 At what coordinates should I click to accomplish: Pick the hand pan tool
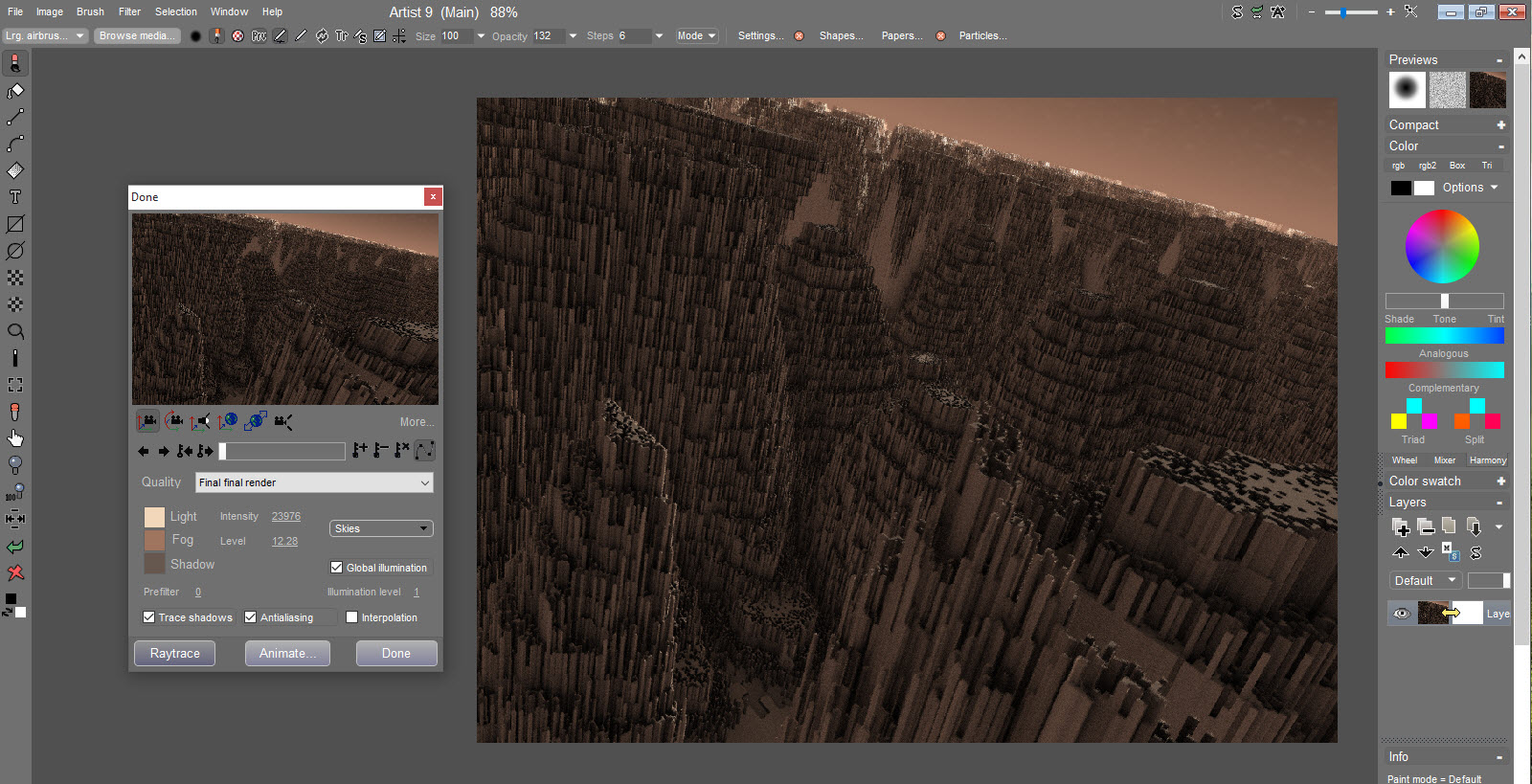(15, 438)
